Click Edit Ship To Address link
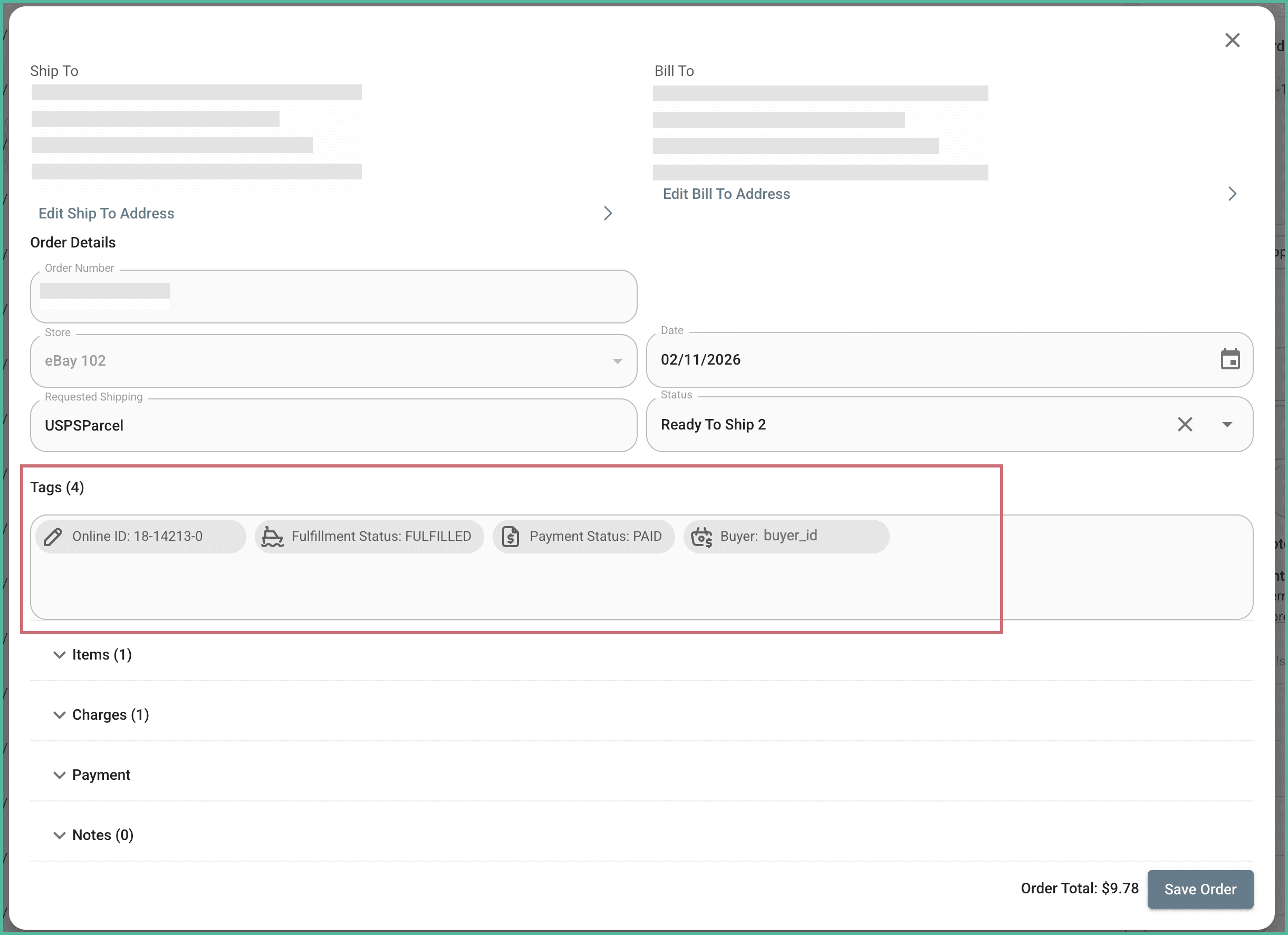The width and height of the screenshot is (1288, 935). [106, 213]
